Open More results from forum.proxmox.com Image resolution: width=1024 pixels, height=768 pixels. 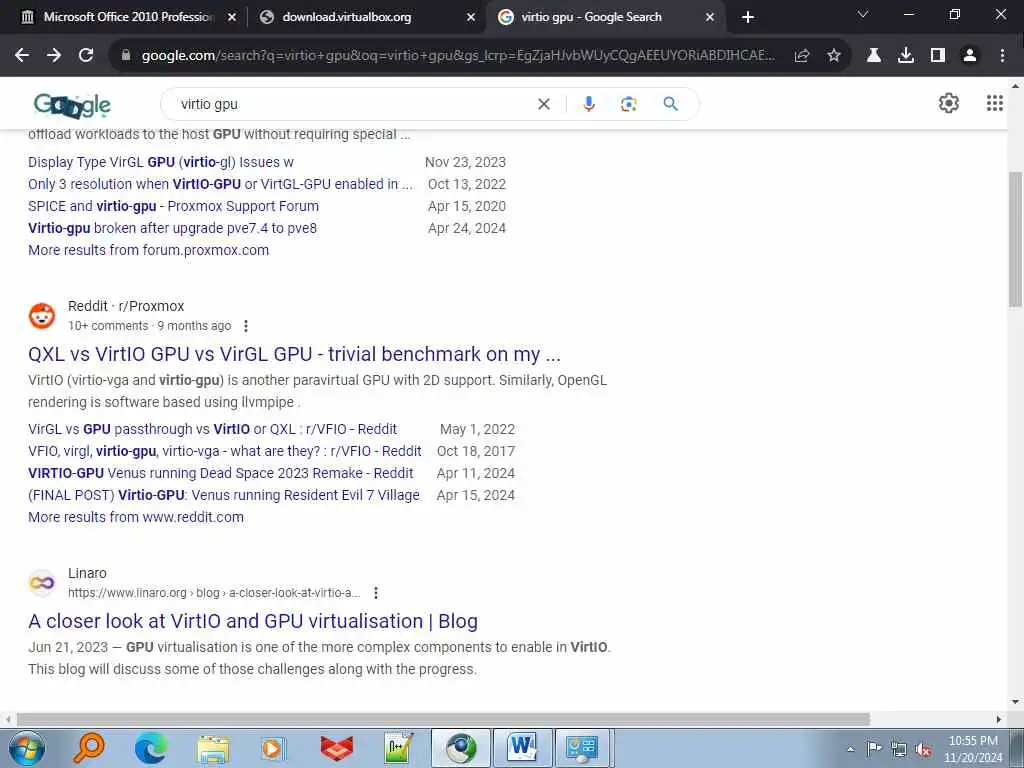pos(148,250)
